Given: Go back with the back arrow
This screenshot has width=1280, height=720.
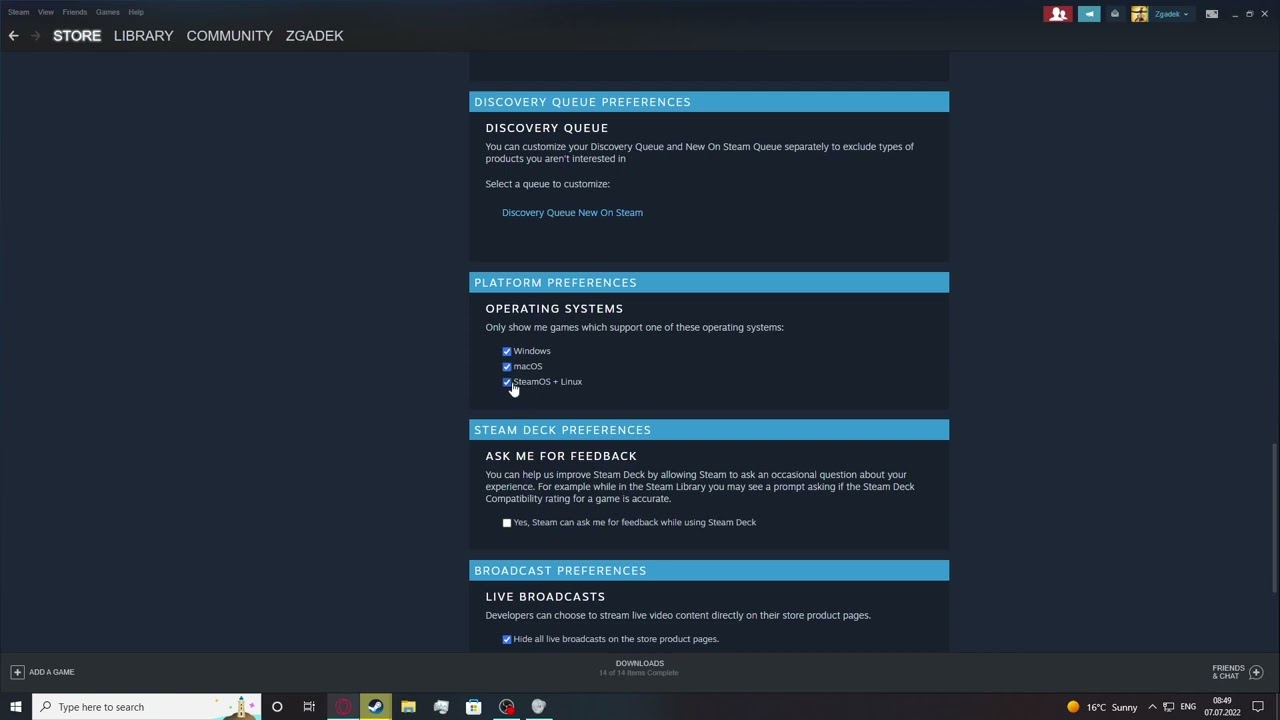Looking at the screenshot, I should pos(14,36).
